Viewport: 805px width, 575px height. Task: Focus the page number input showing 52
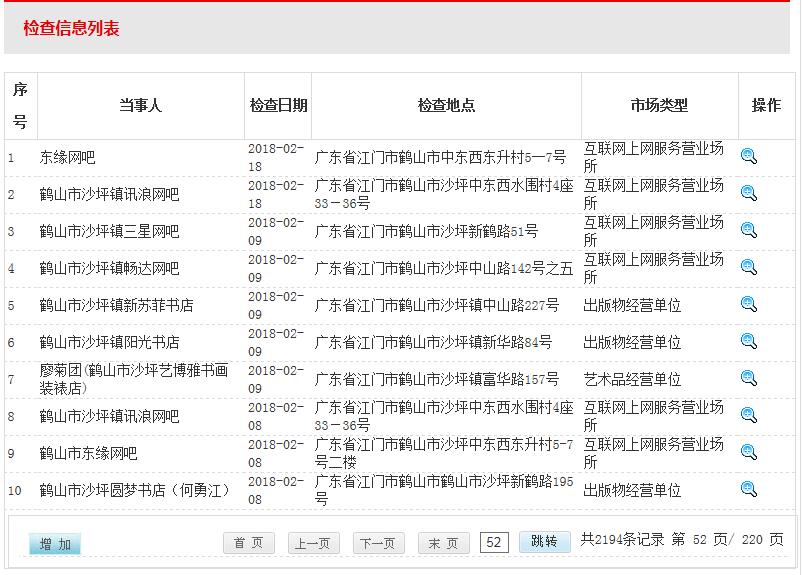[494, 542]
